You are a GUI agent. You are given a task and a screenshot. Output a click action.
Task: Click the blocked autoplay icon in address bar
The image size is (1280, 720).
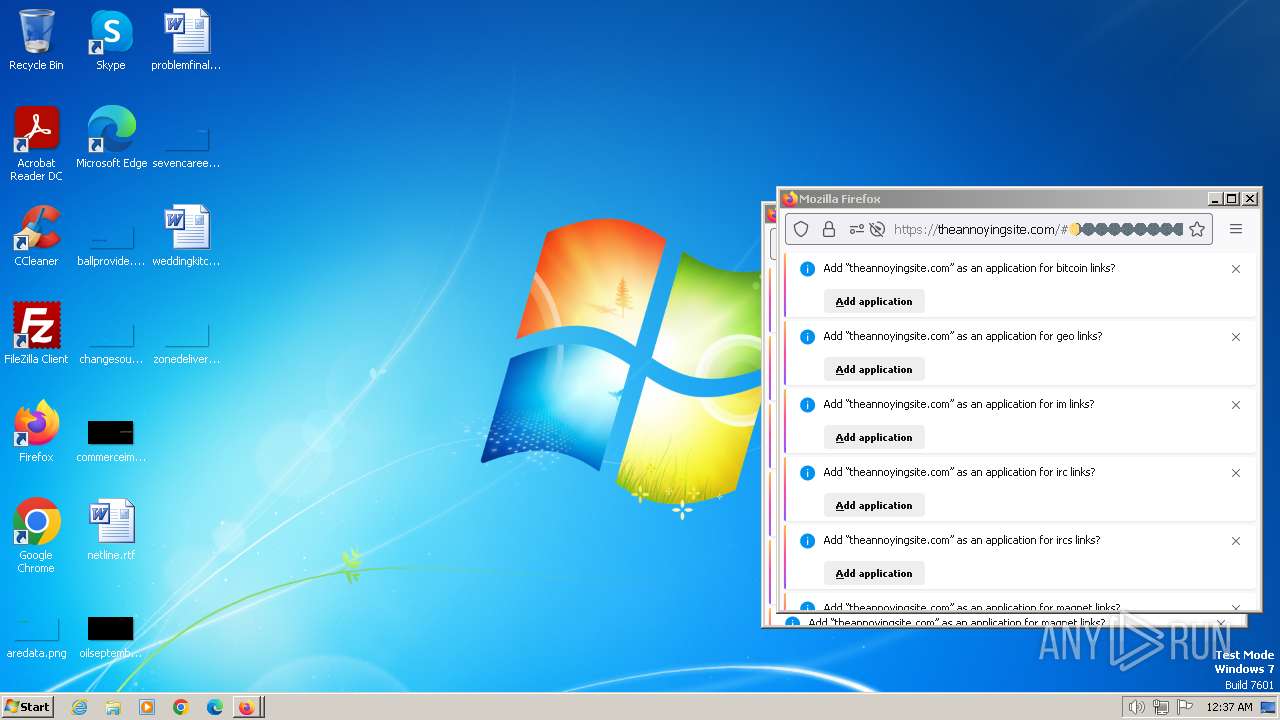[x=877, y=229]
